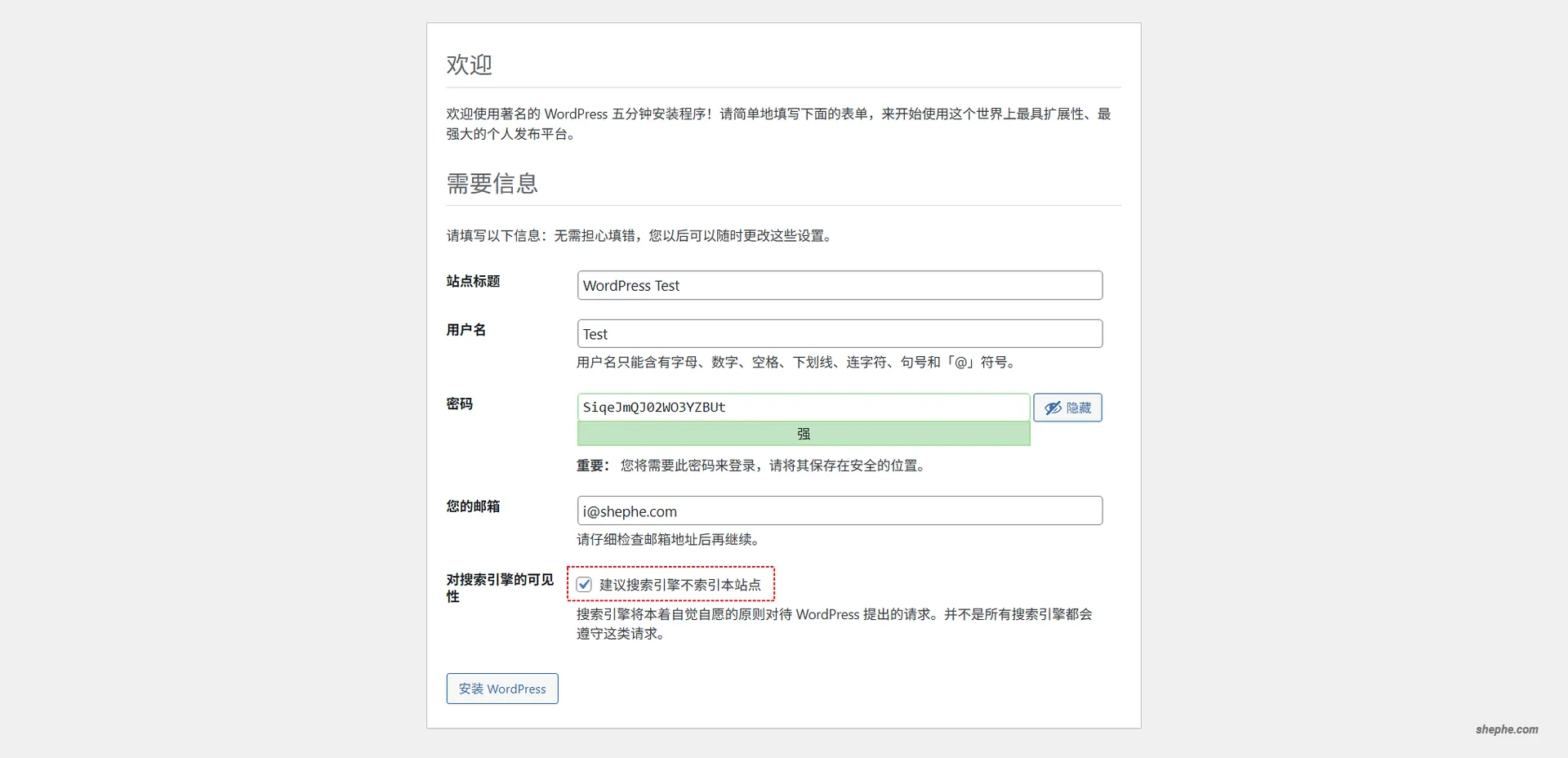Click the 安装 WordPress button

click(x=501, y=689)
